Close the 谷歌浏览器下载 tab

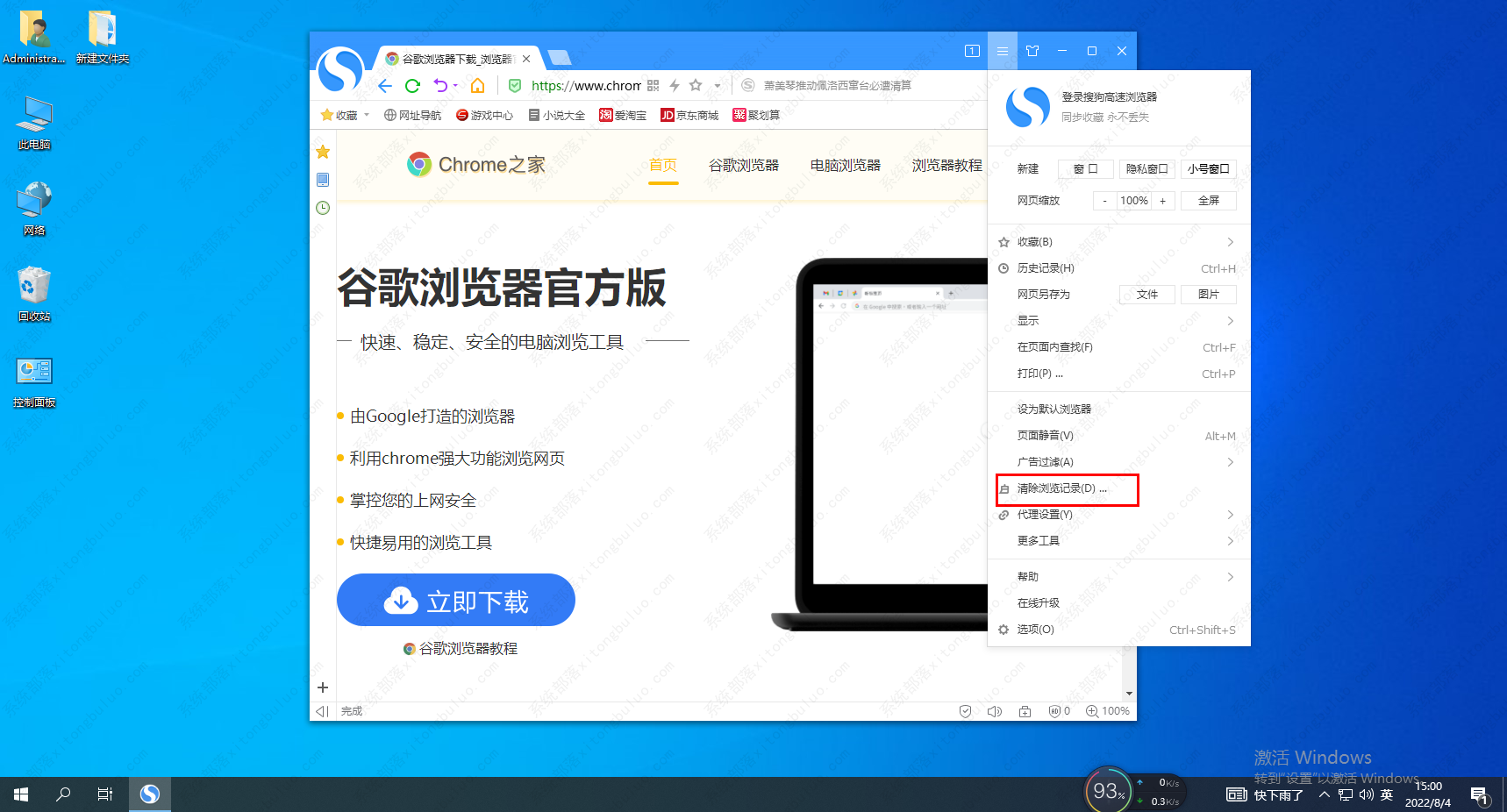(526, 59)
